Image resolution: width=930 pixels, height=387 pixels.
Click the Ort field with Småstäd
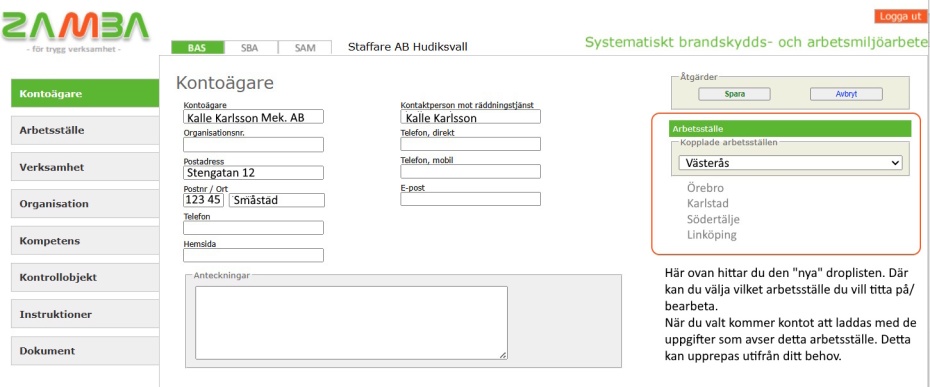point(277,200)
